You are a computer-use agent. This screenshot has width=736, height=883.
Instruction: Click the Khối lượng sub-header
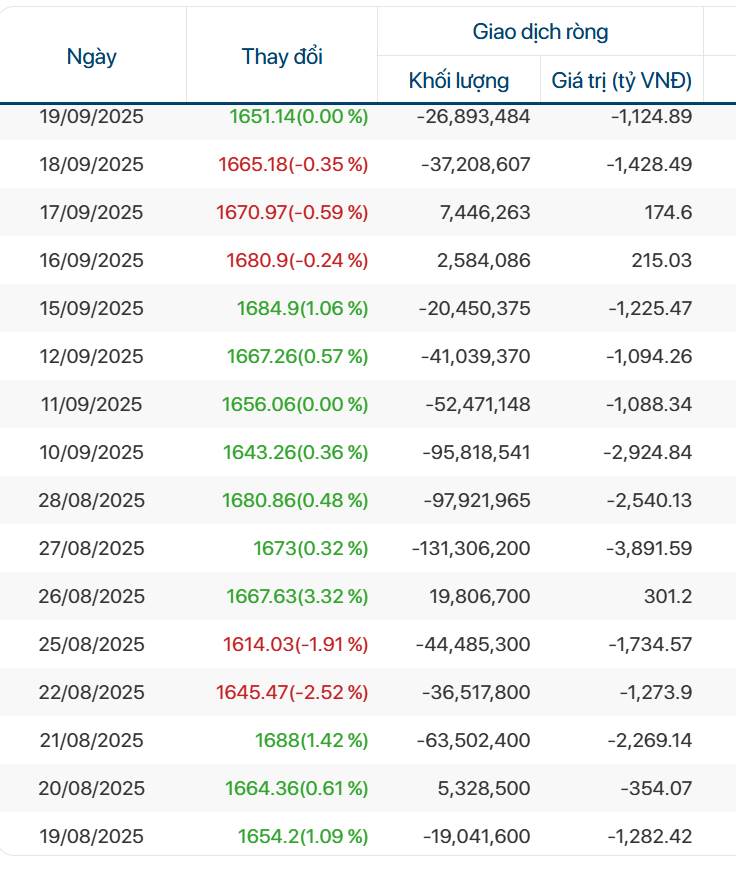coord(459,81)
